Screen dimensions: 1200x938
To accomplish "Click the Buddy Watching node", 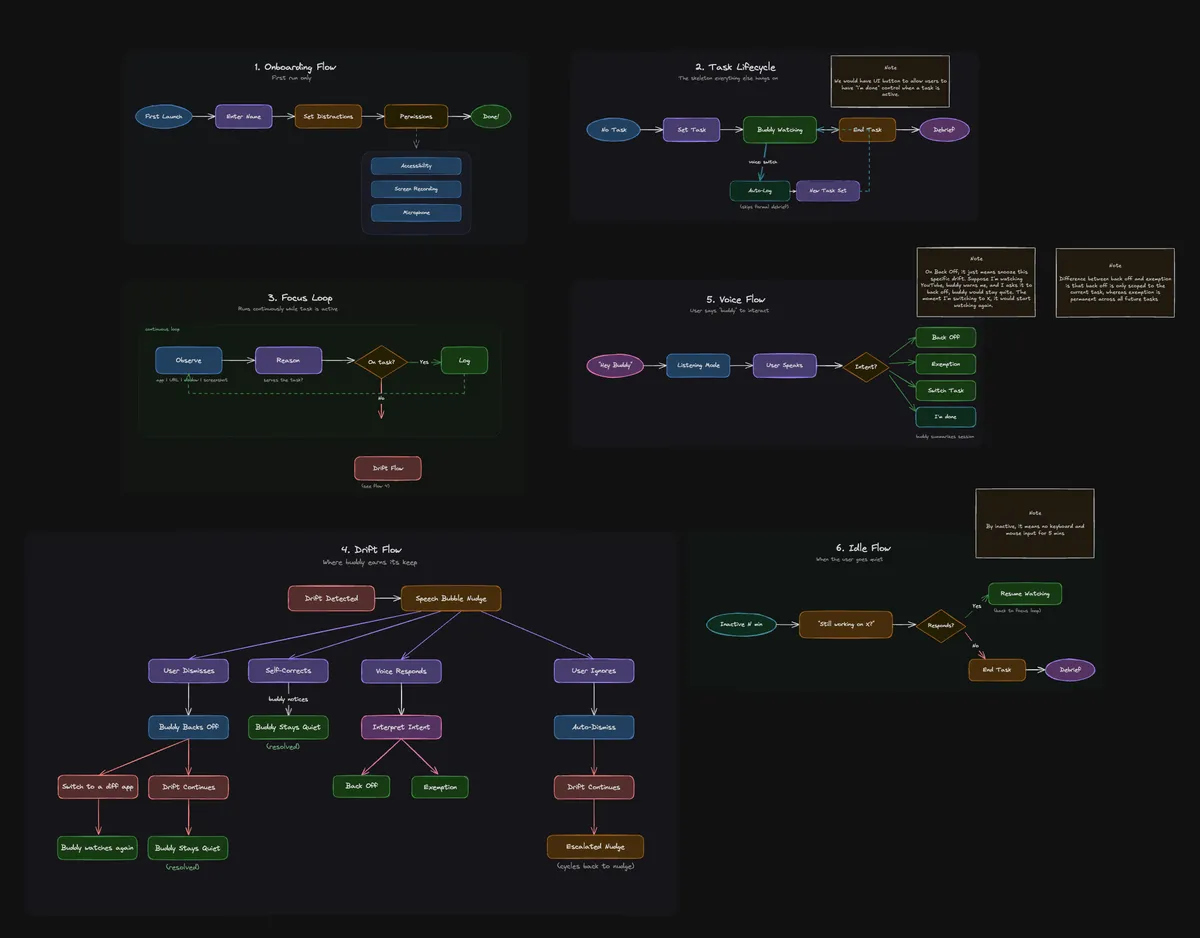I will pyautogui.click(x=780, y=130).
